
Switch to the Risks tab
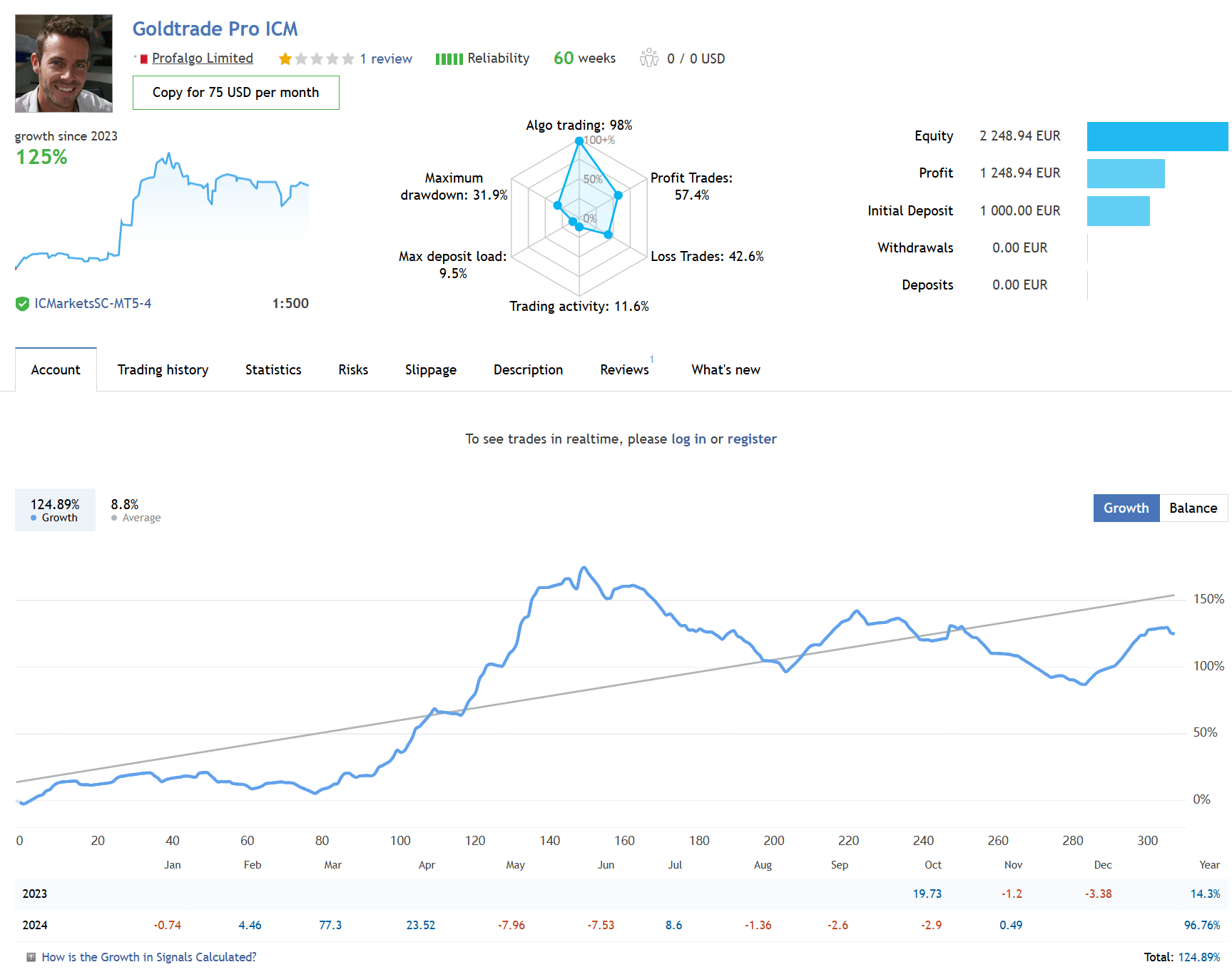[x=353, y=369]
